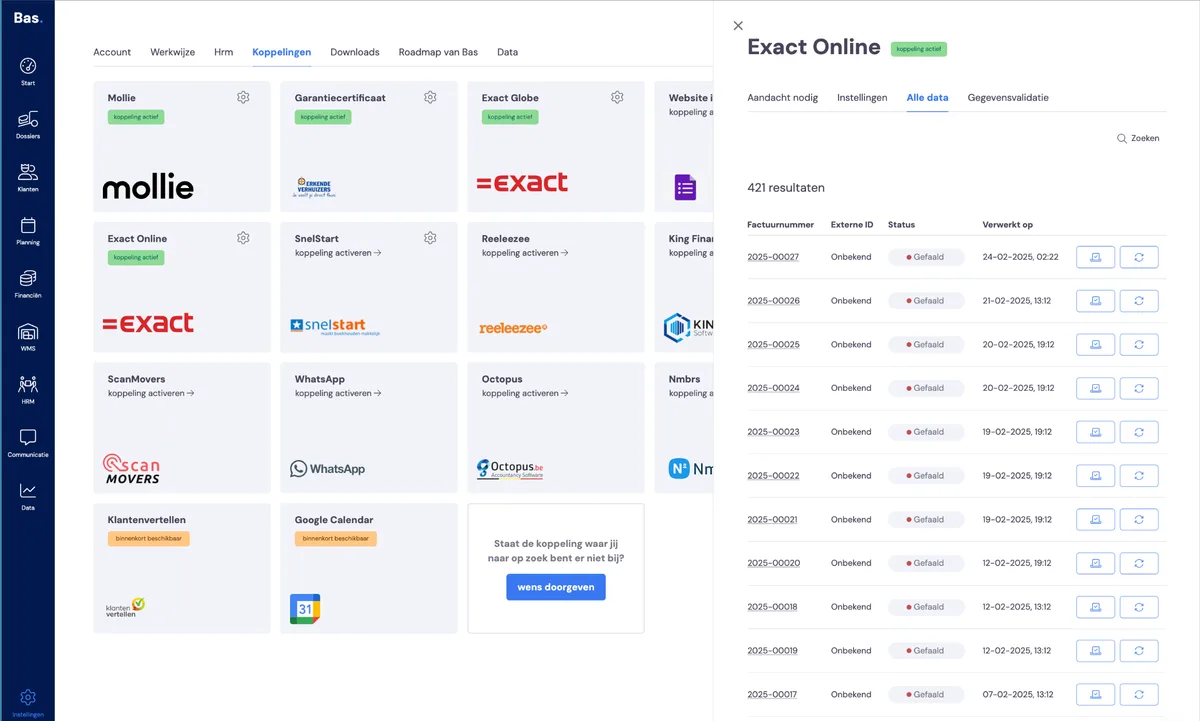
Task: Click the Zoeken search icon
Action: coord(1122,138)
